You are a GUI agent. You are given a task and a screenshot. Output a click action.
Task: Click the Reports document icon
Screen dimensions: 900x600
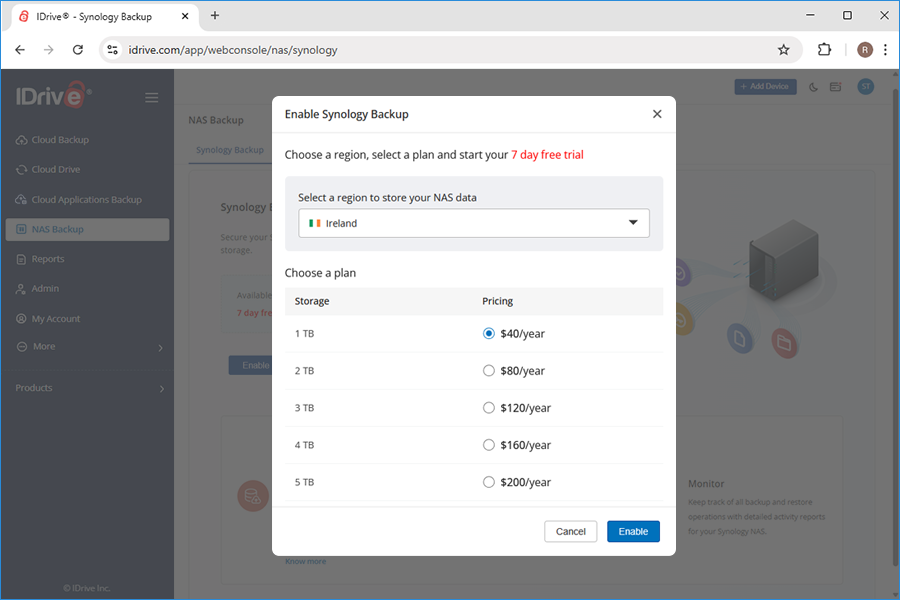pos(21,260)
